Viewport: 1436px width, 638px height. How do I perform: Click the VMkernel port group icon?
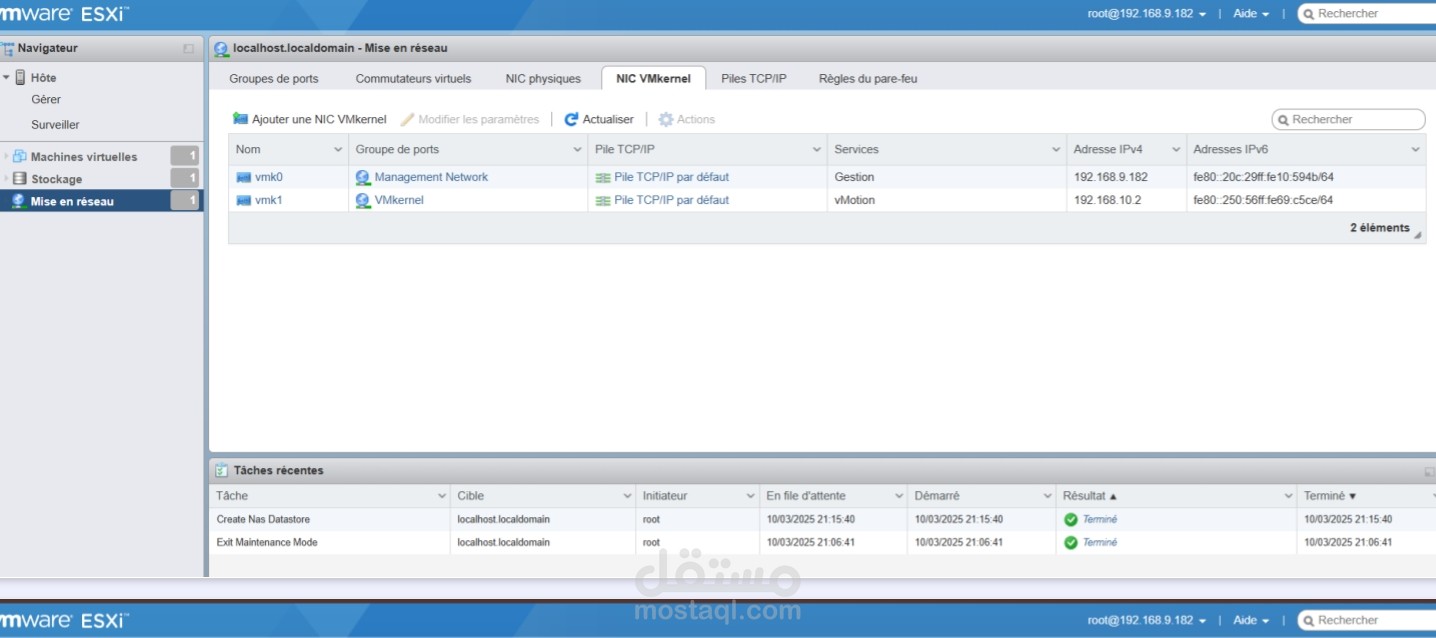360,199
